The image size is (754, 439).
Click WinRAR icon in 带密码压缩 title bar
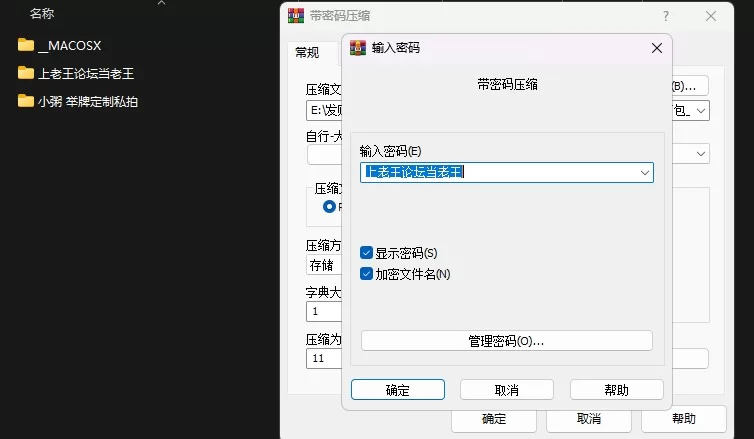[296, 16]
